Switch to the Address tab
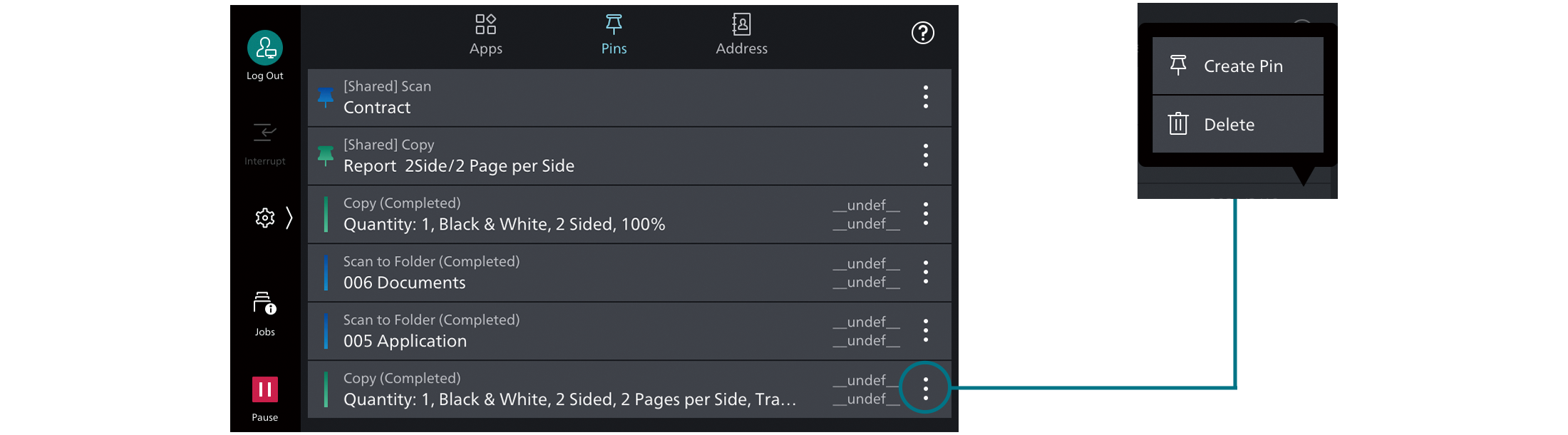This screenshot has height=435, width=1568. pyautogui.click(x=741, y=33)
